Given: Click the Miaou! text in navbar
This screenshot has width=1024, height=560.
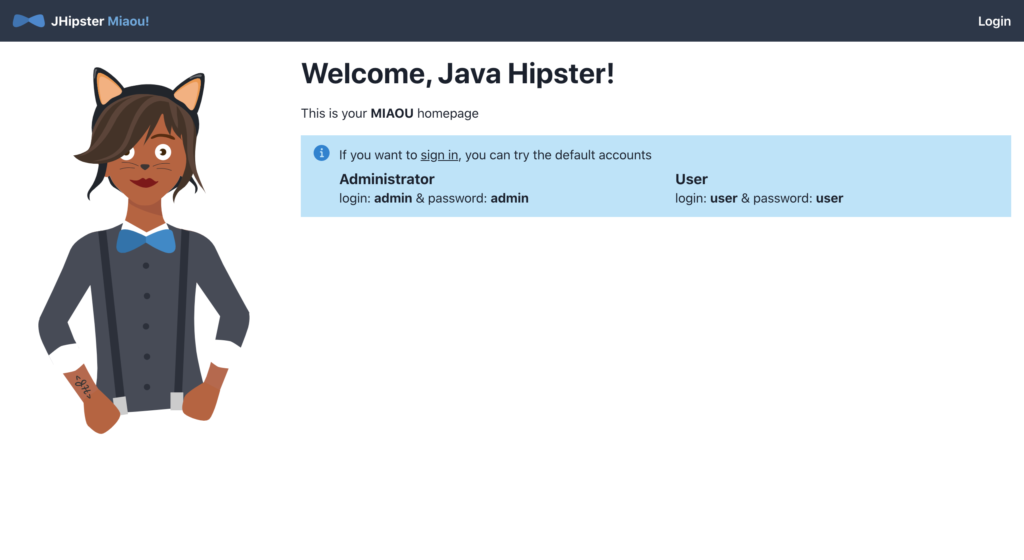Looking at the screenshot, I should [x=128, y=21].
